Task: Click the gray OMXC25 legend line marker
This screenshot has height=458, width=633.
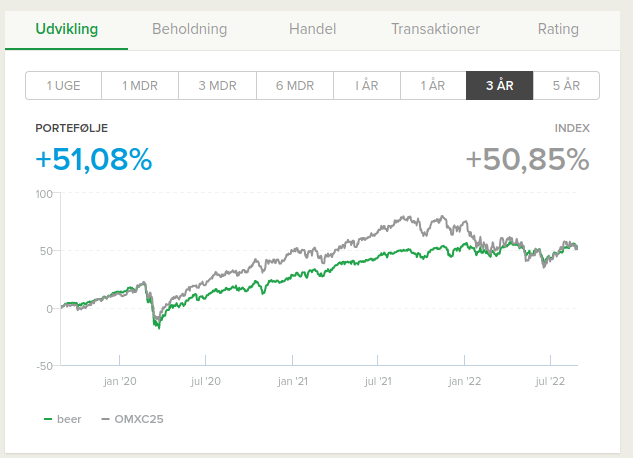Action: (105, 419)
